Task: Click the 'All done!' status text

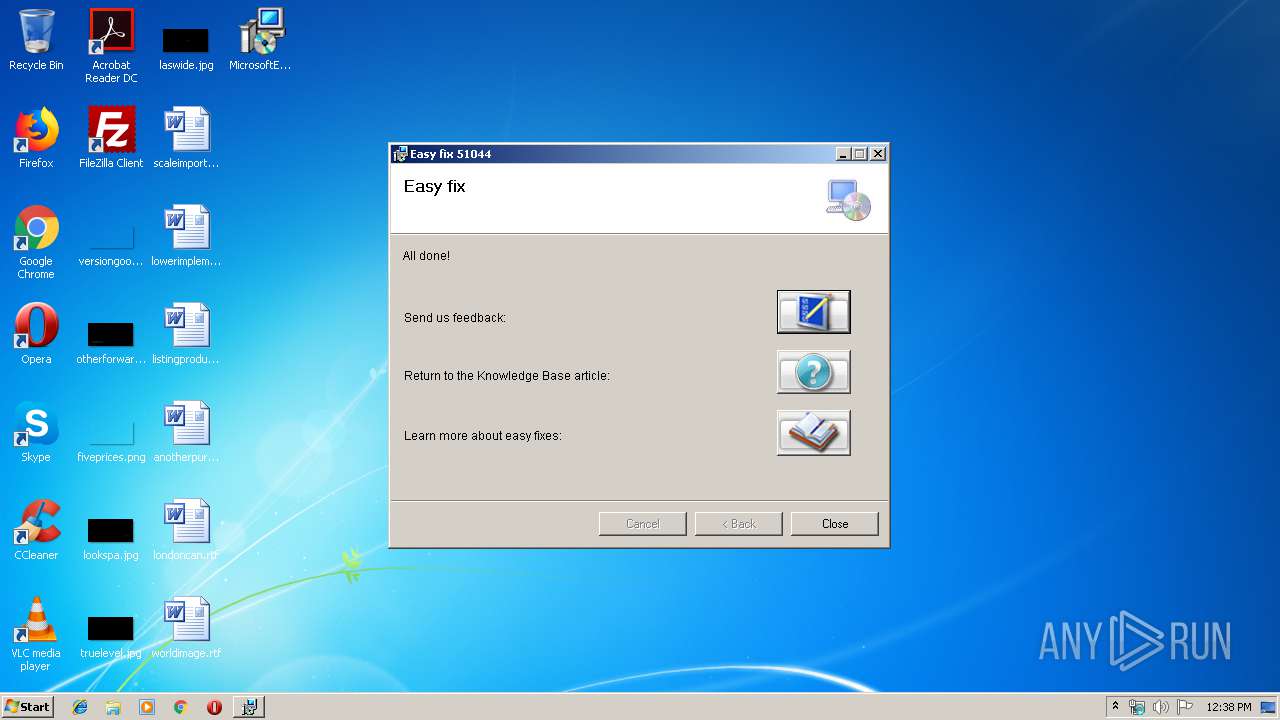Action: (426, 256)
